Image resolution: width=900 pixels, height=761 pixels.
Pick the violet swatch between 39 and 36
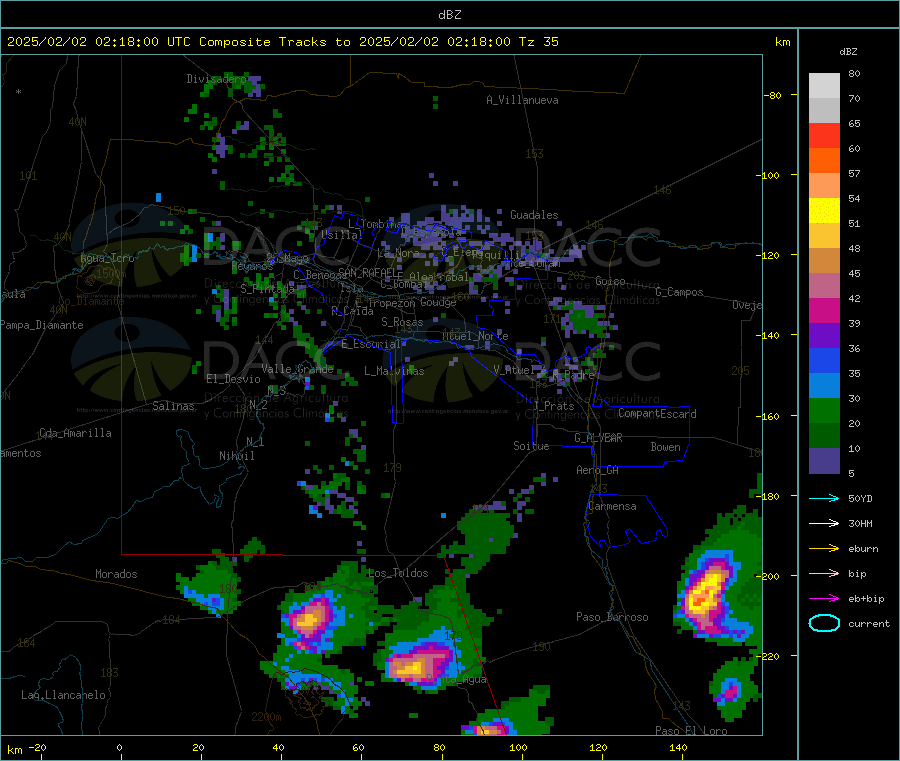824,336
